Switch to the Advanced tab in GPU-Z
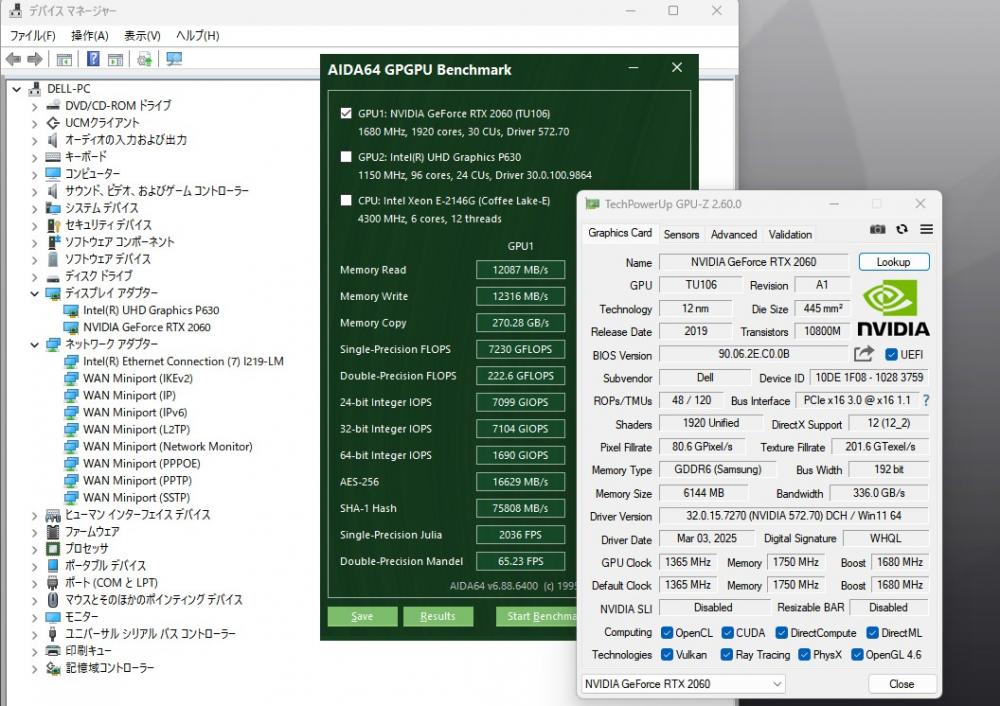 click(x=733, y=234)
